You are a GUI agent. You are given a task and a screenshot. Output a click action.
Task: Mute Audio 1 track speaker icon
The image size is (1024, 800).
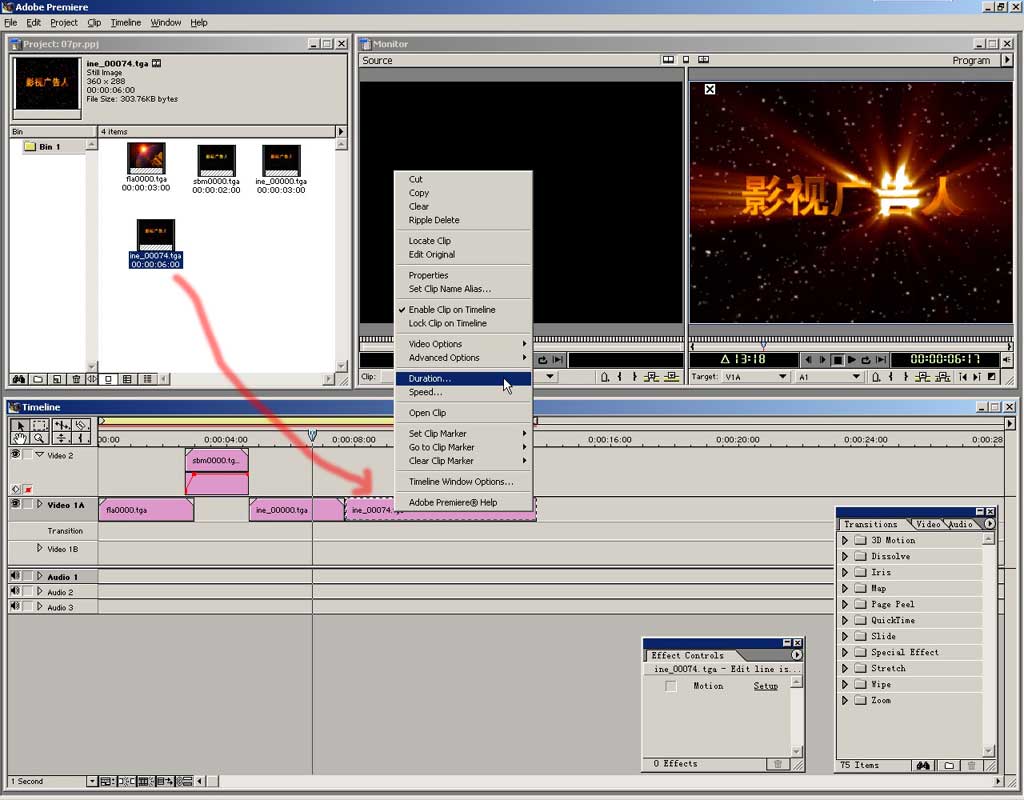point(15,576)
